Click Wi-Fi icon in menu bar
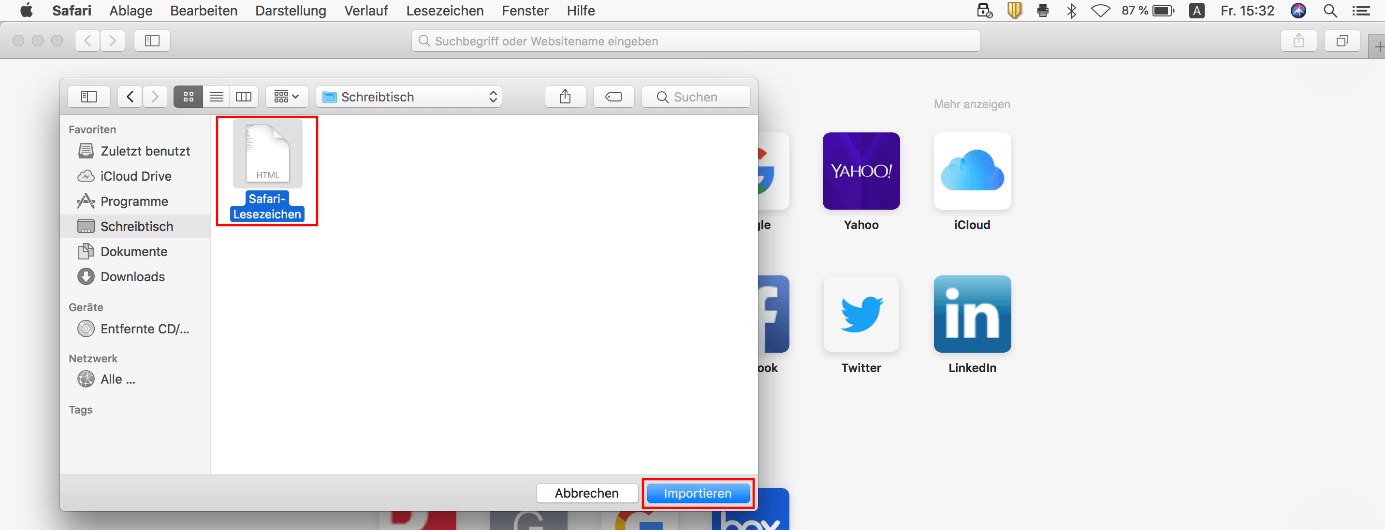 pos(1100,10)
